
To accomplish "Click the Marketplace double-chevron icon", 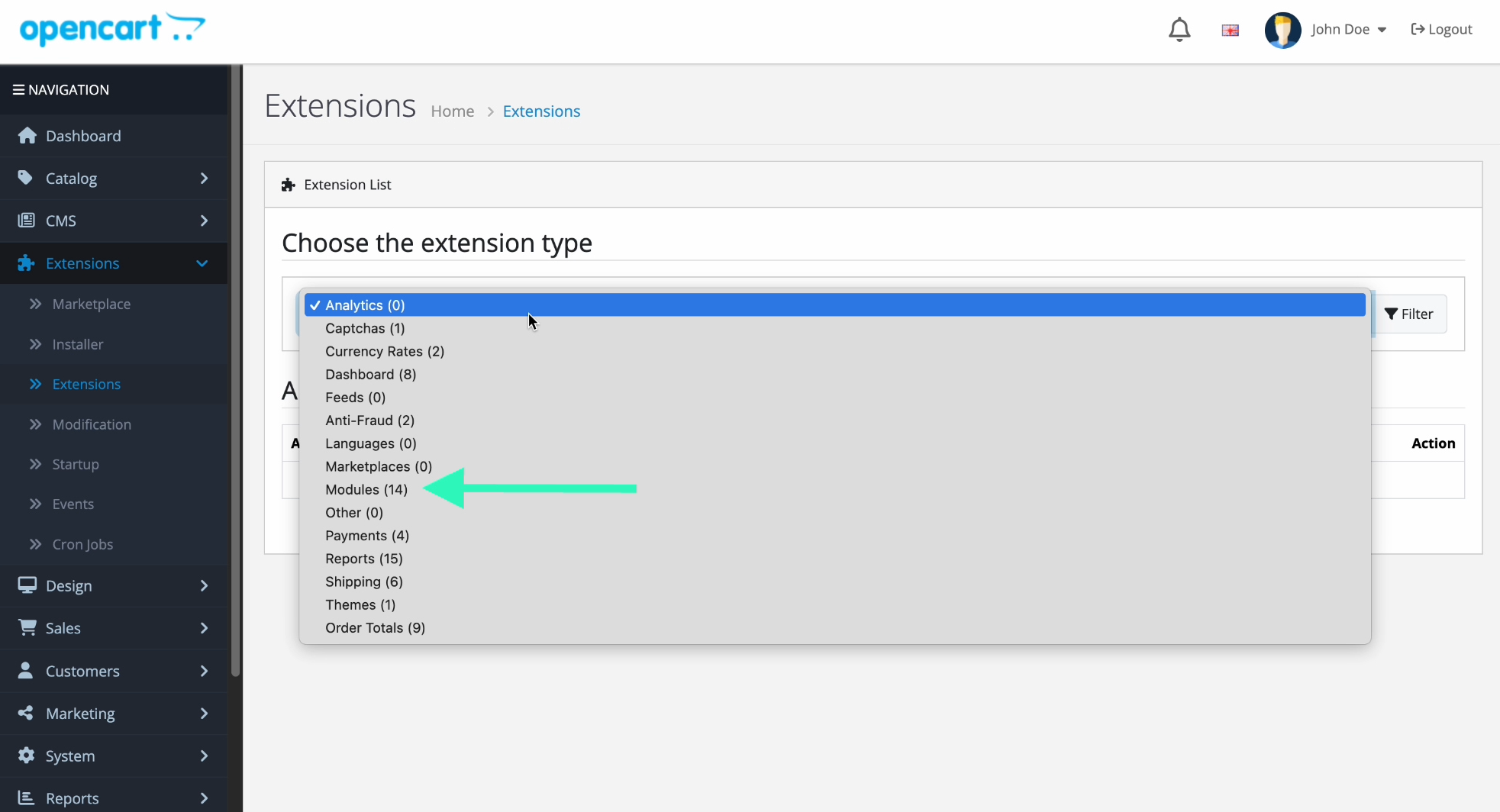I will [35, 304].
